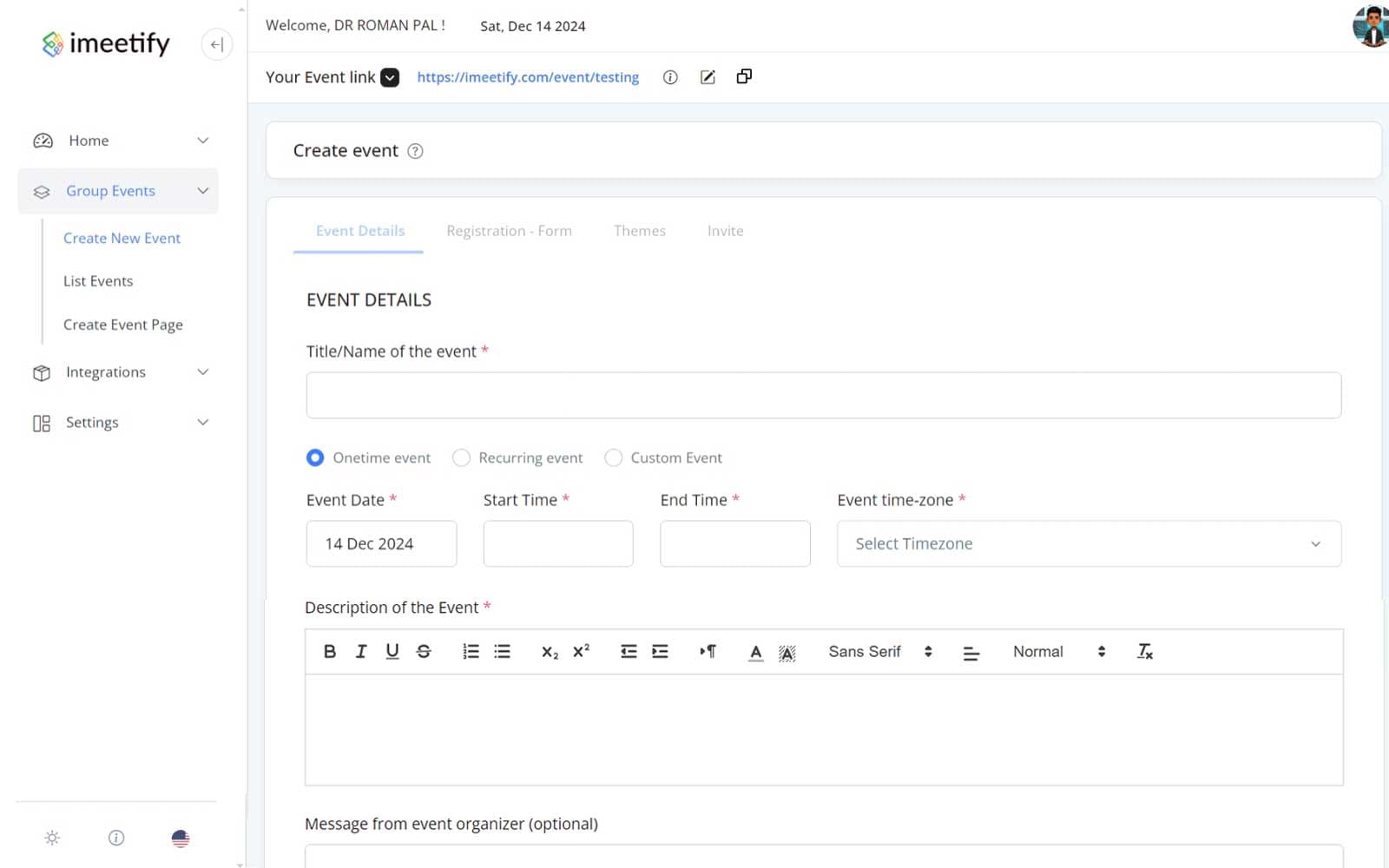Pick the text color tool

[755, 651]
